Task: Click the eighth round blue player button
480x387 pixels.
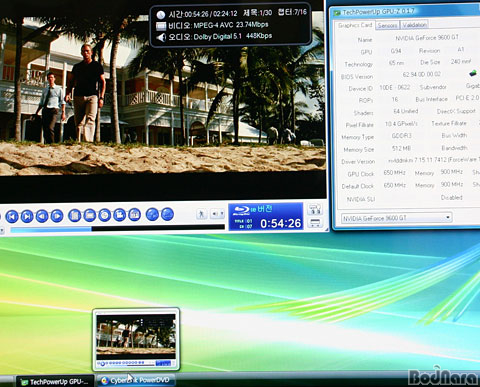Action: pyautogui.click(x=120, y=215)
